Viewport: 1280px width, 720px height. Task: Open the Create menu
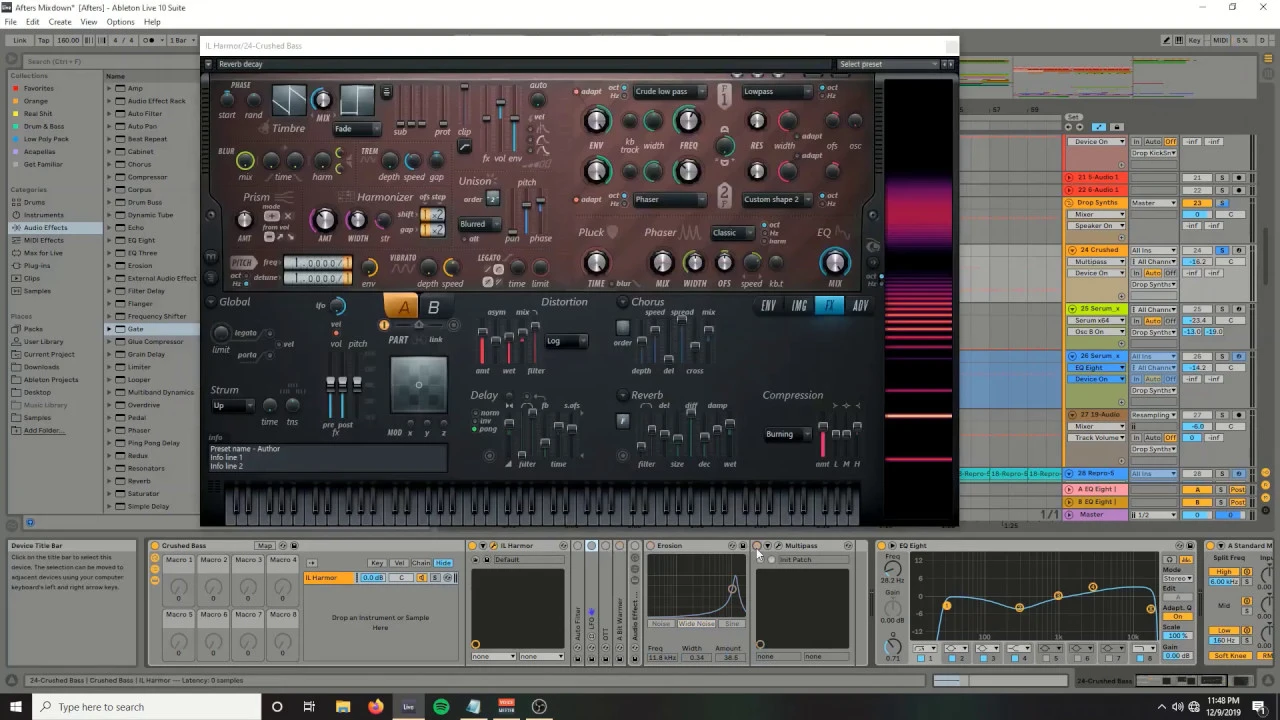pos(60,22)
